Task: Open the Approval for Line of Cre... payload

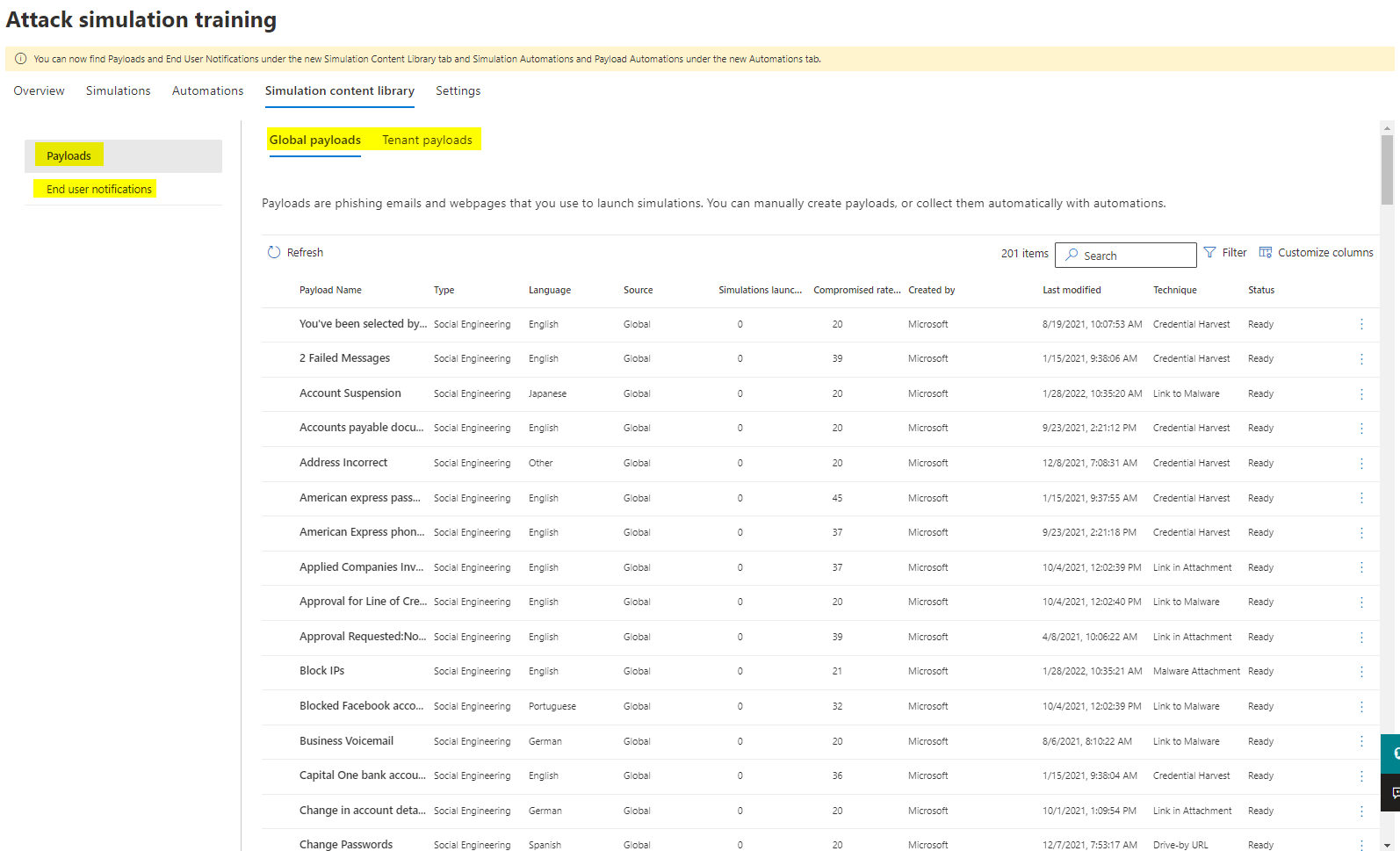Action: tap(363, 602)
